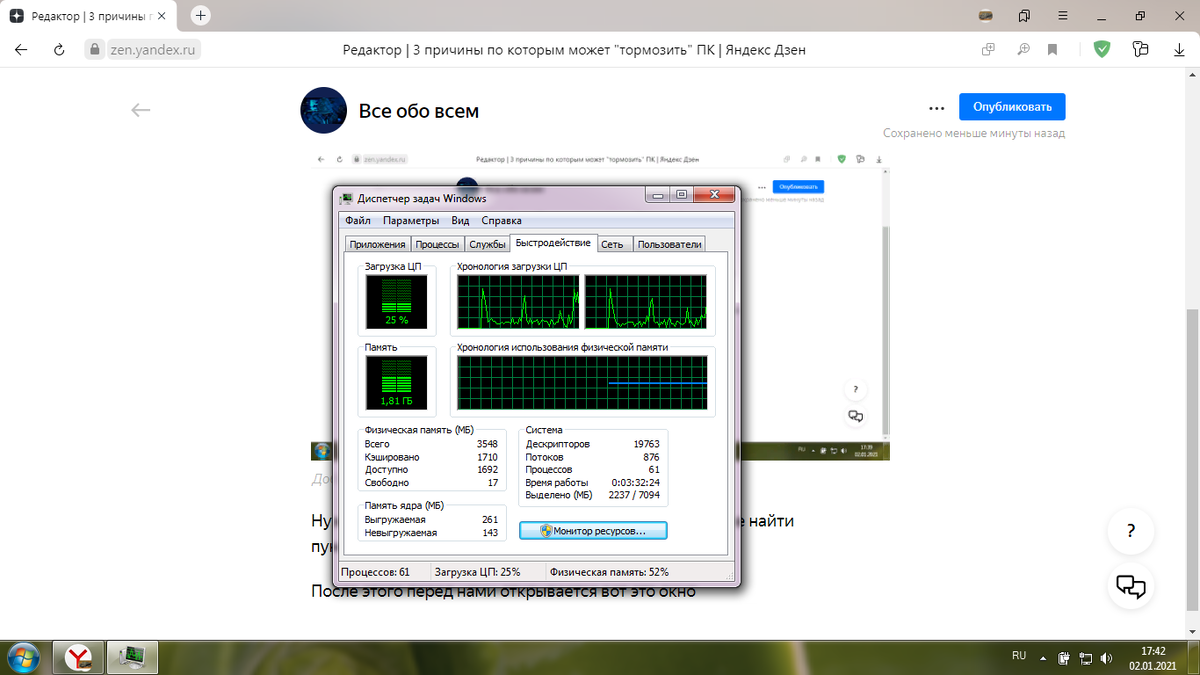Image resolution: width=1200 pixels, height=675 pixels.
Task: Open the Справка menu
Action: pos(501,220)
